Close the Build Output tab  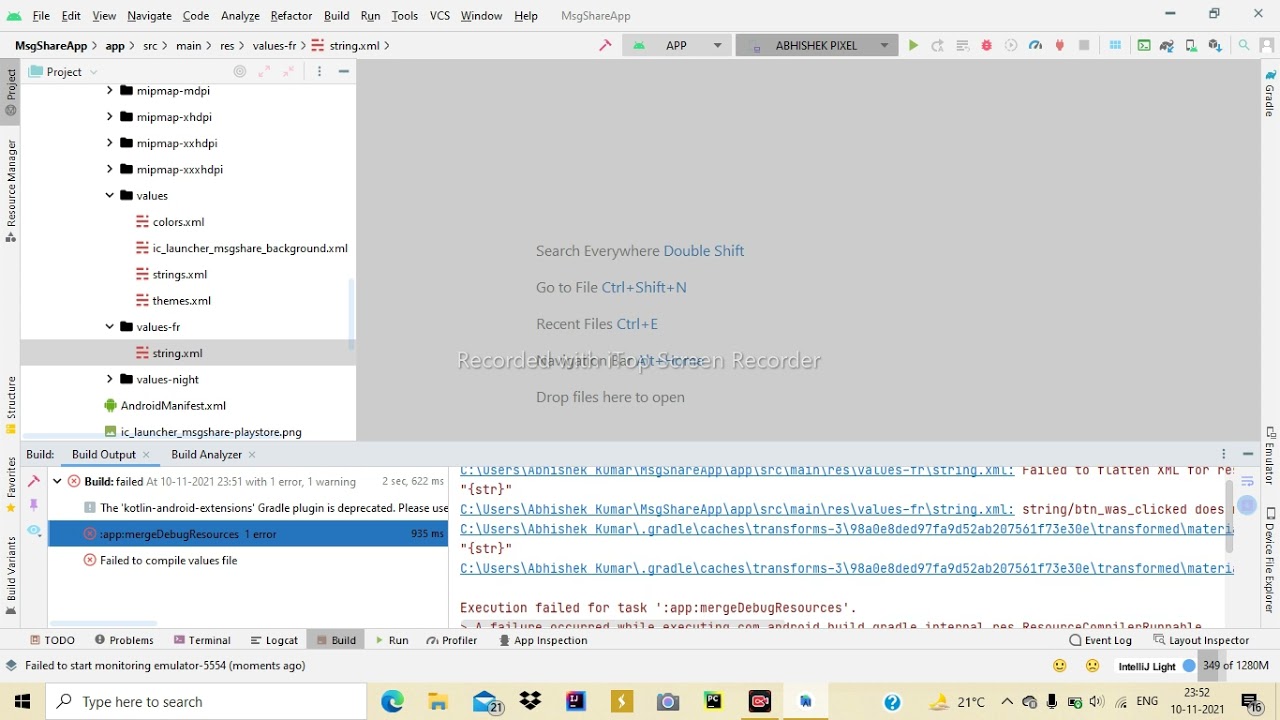click(x=146, y=454)
